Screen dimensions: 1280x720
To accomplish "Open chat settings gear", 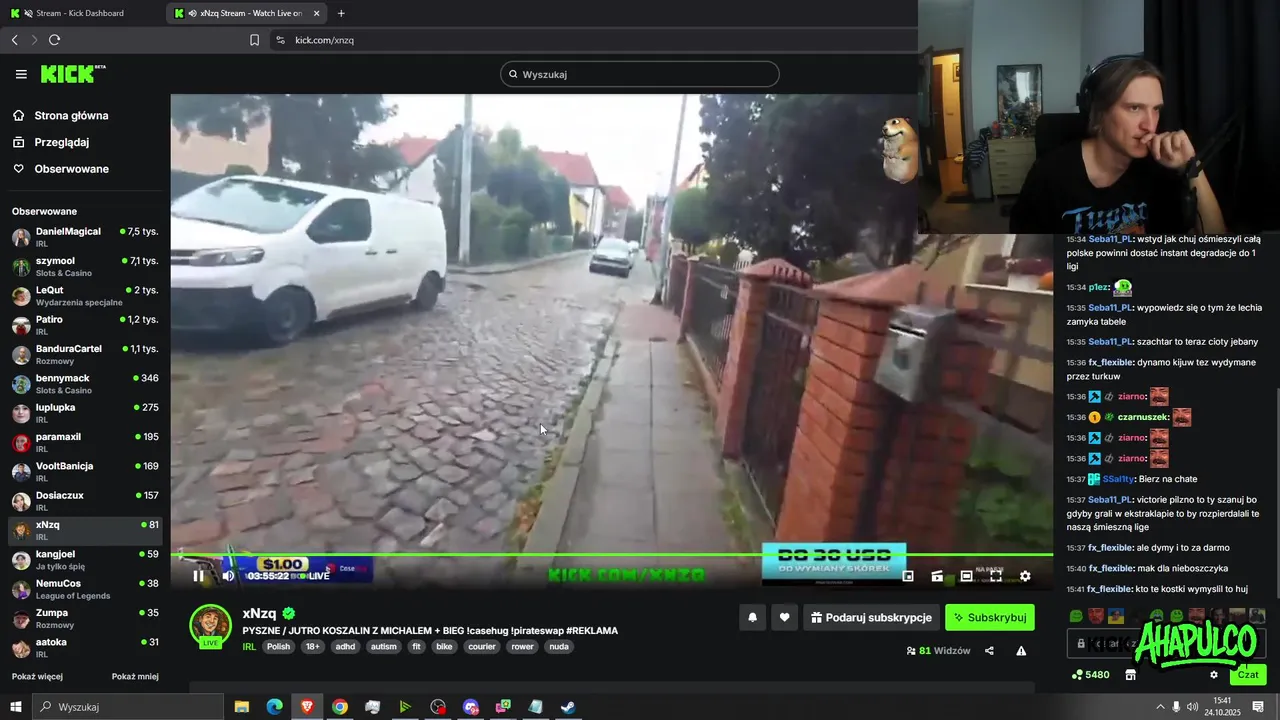I will 1214,675.
